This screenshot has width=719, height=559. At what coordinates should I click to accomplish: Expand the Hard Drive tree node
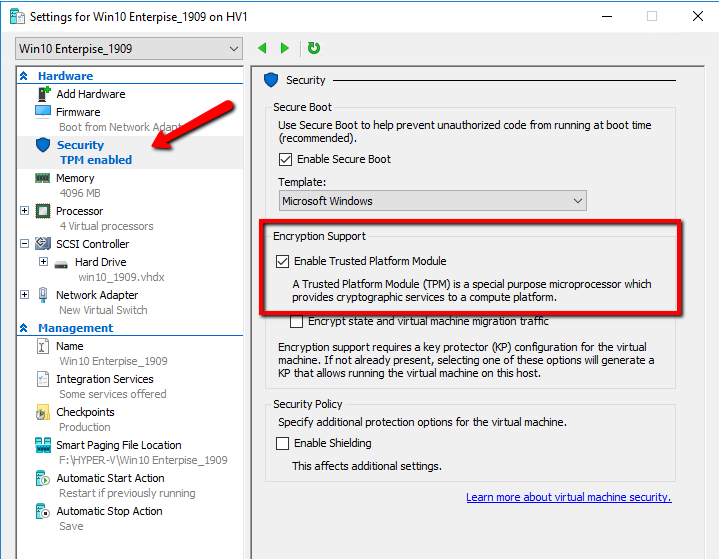[x=44, y=261]
